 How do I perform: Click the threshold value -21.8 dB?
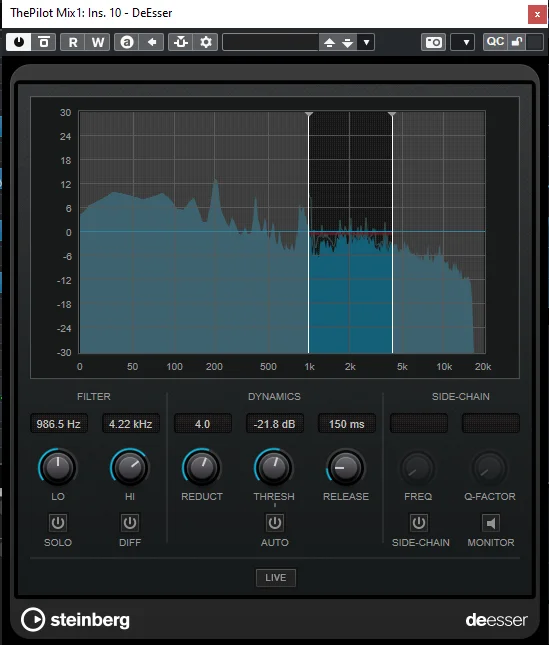pos(274,424)
